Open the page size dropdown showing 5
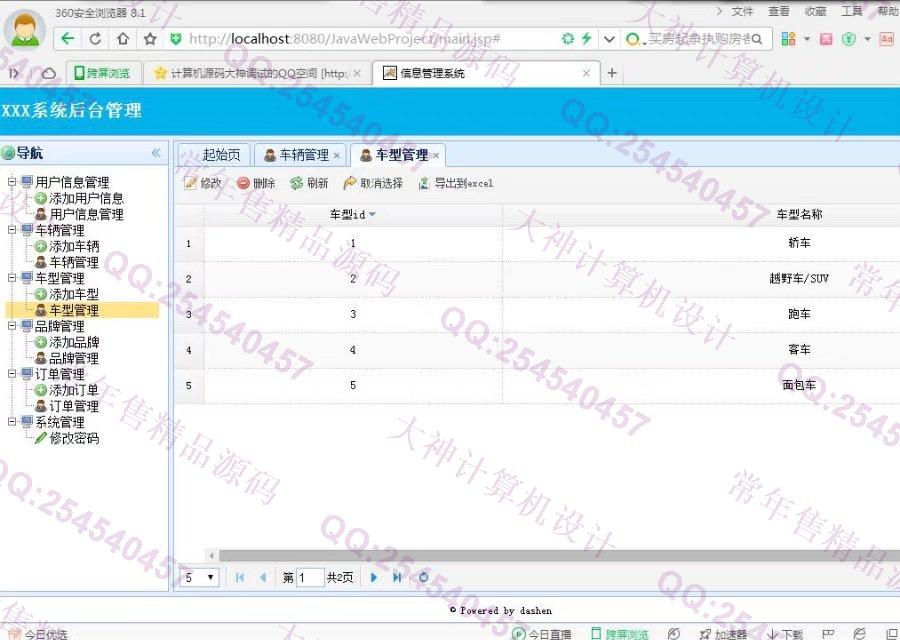Image resolution: width=900 pixels, height=640 pixels. tap(199, 577)
